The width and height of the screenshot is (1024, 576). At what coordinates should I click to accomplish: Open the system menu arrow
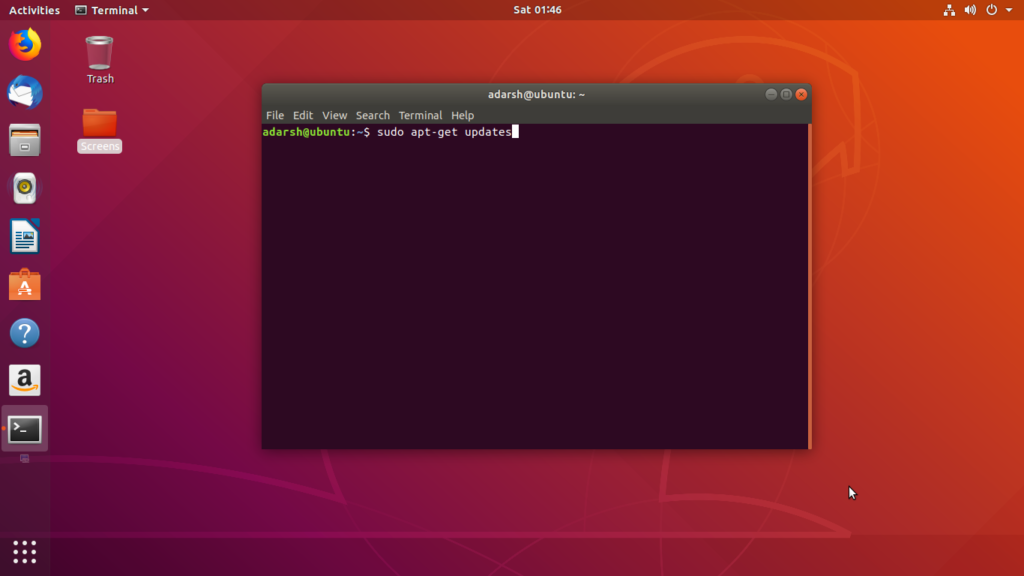pyautogui.click(x=1009, y=10)
